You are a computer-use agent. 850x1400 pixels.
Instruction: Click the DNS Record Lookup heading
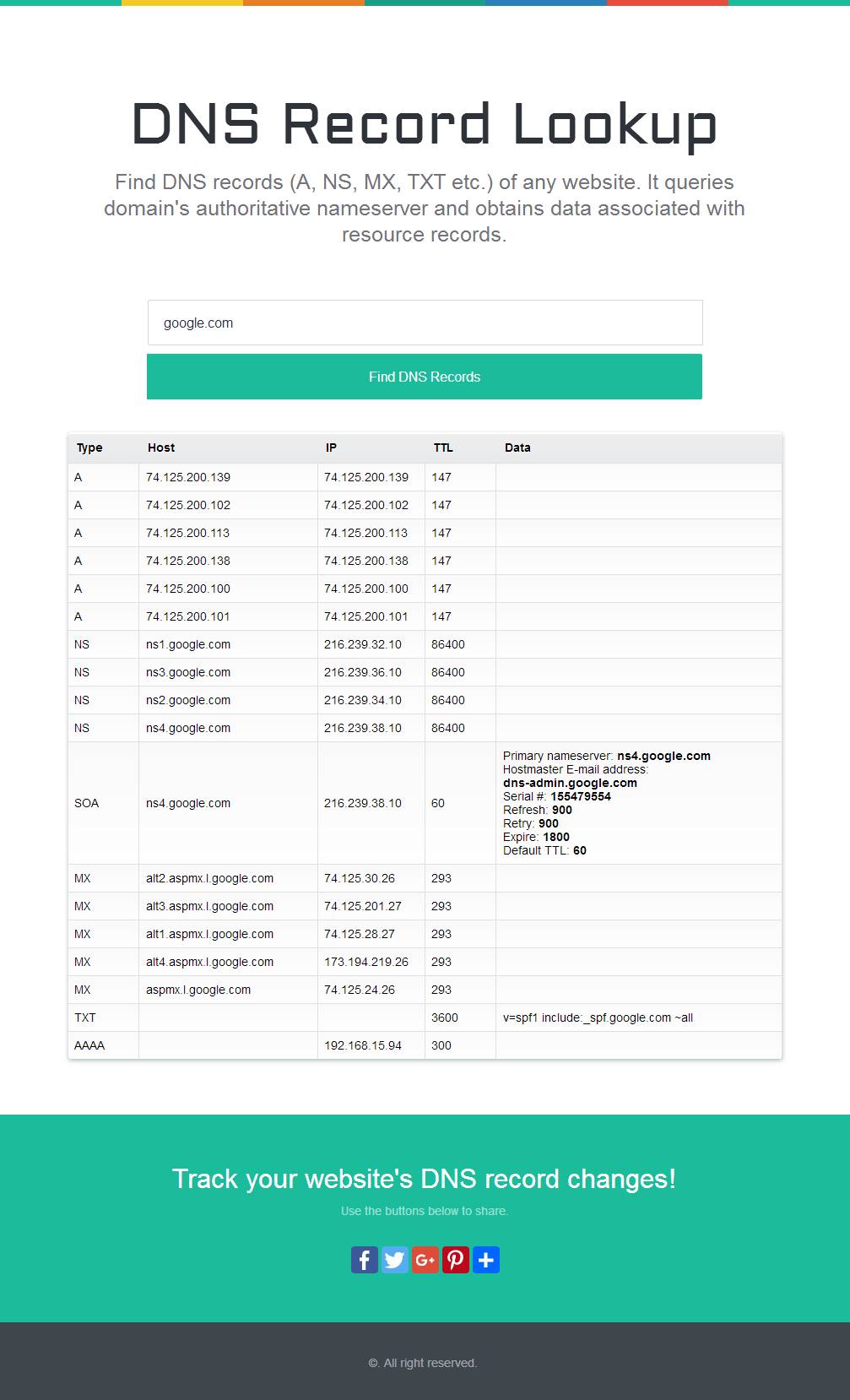click(425, 125)
